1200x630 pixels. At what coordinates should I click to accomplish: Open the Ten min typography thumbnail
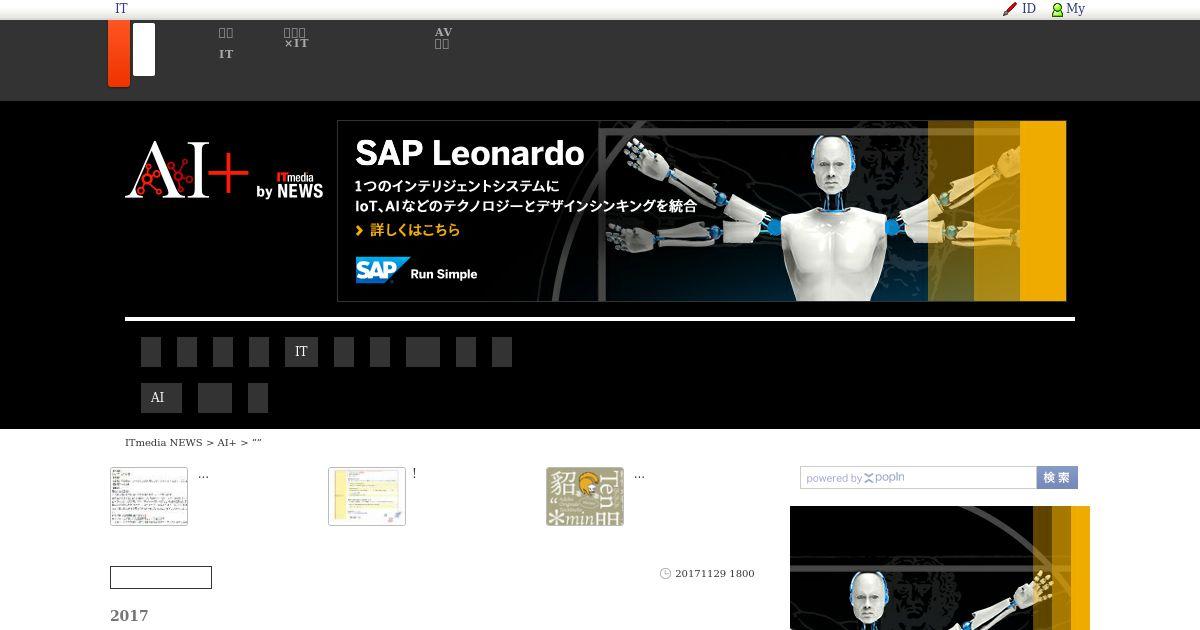(585, 496)
